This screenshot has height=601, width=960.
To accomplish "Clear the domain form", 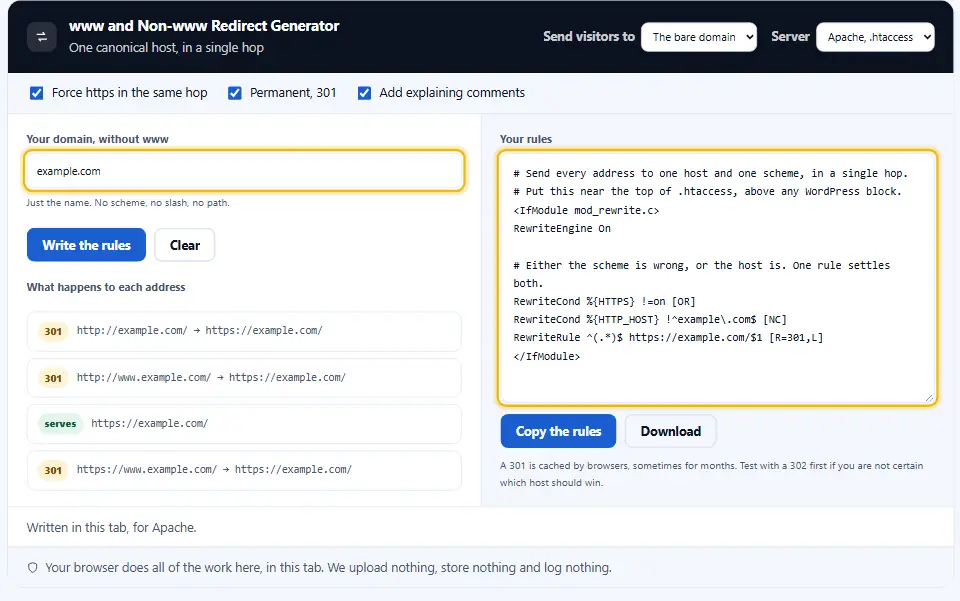I will (185, 245).
